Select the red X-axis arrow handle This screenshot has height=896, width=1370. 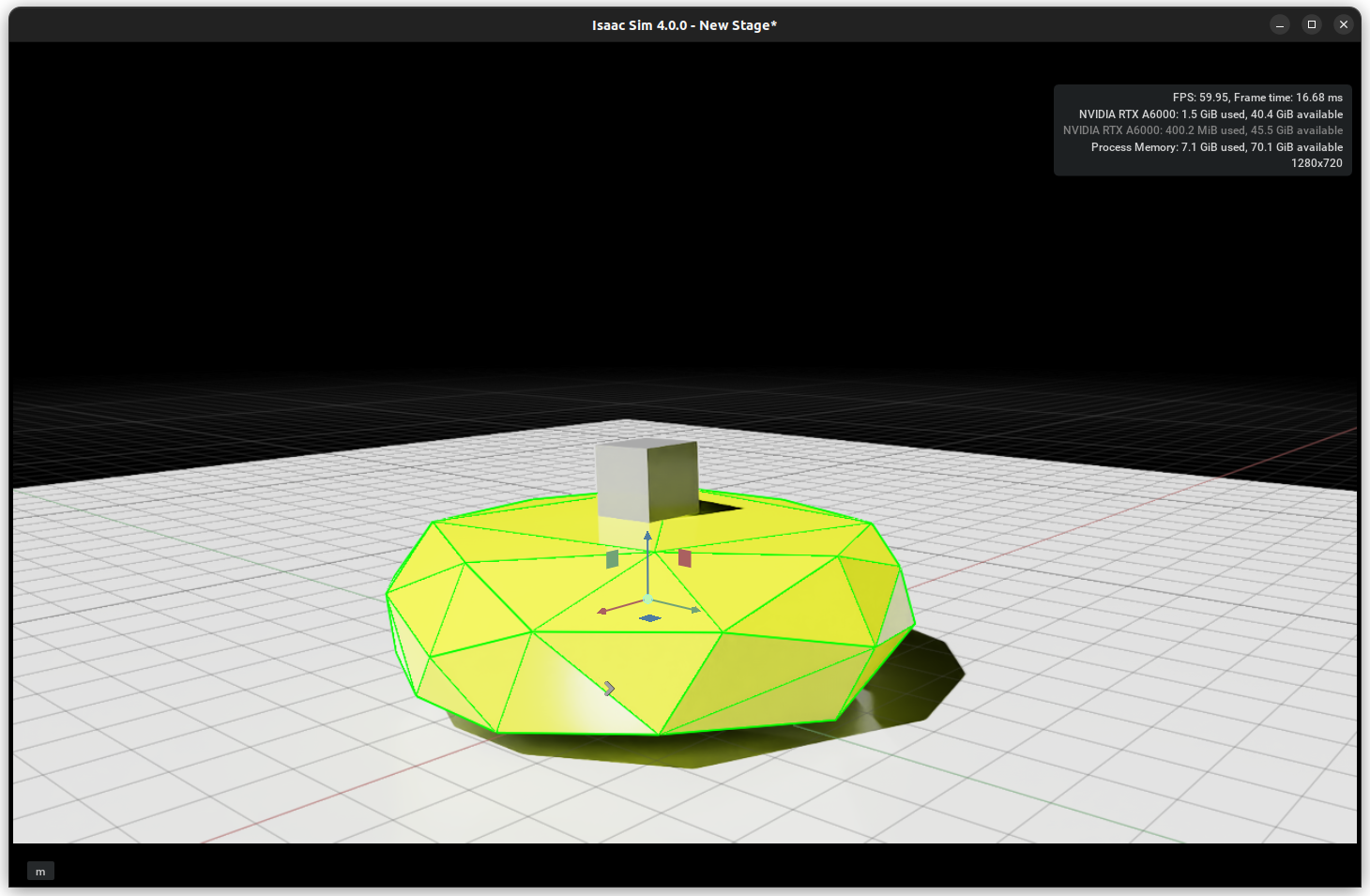pyautogui.click(x=603, y=611)
